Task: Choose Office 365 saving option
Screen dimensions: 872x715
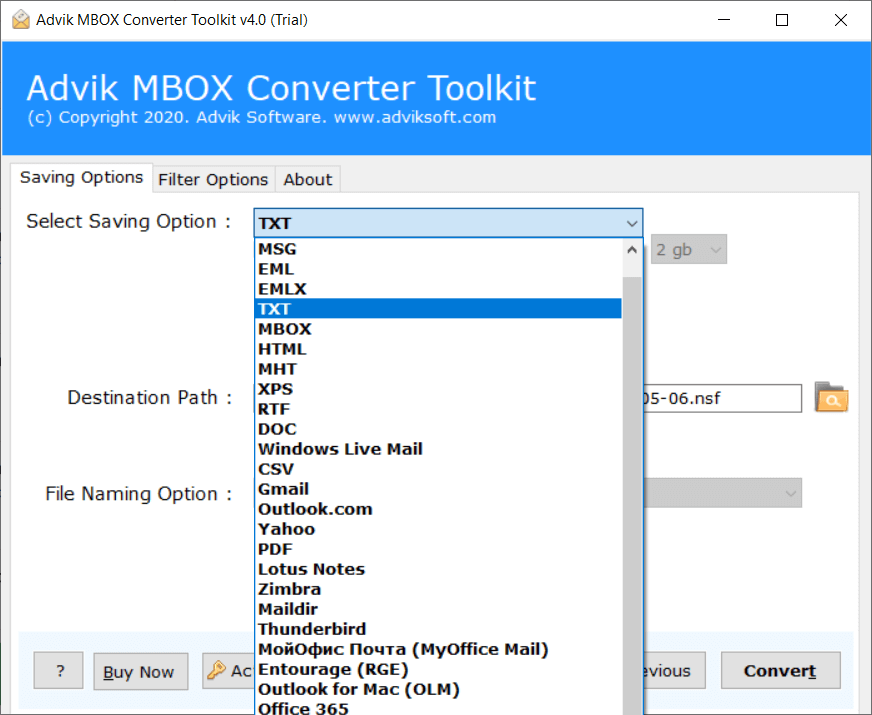Action: point(438,707)
